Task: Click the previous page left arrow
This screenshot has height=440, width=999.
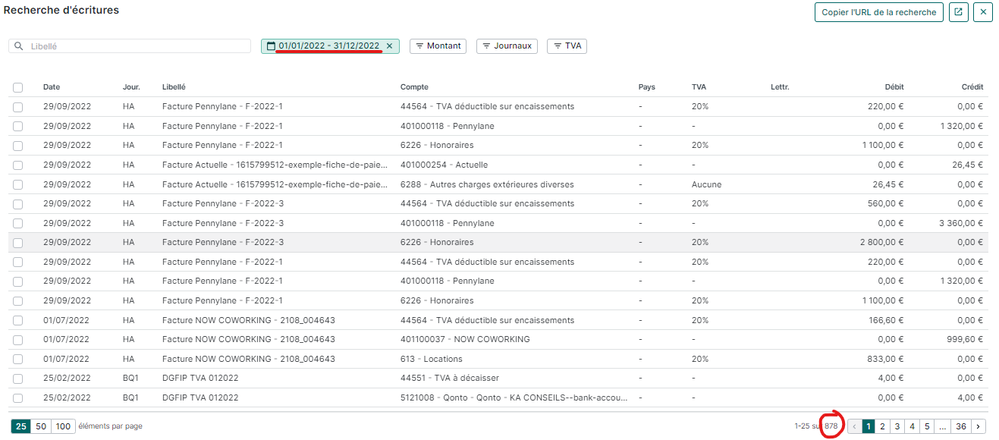Action: pyautogui.click(x=854, y=426)
